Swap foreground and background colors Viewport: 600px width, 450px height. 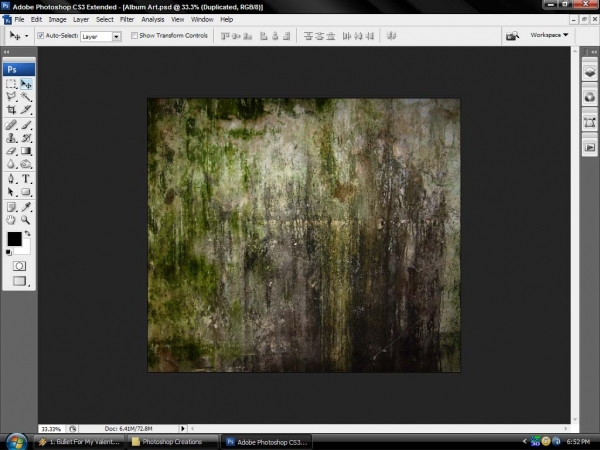click(x=28, y=233)
